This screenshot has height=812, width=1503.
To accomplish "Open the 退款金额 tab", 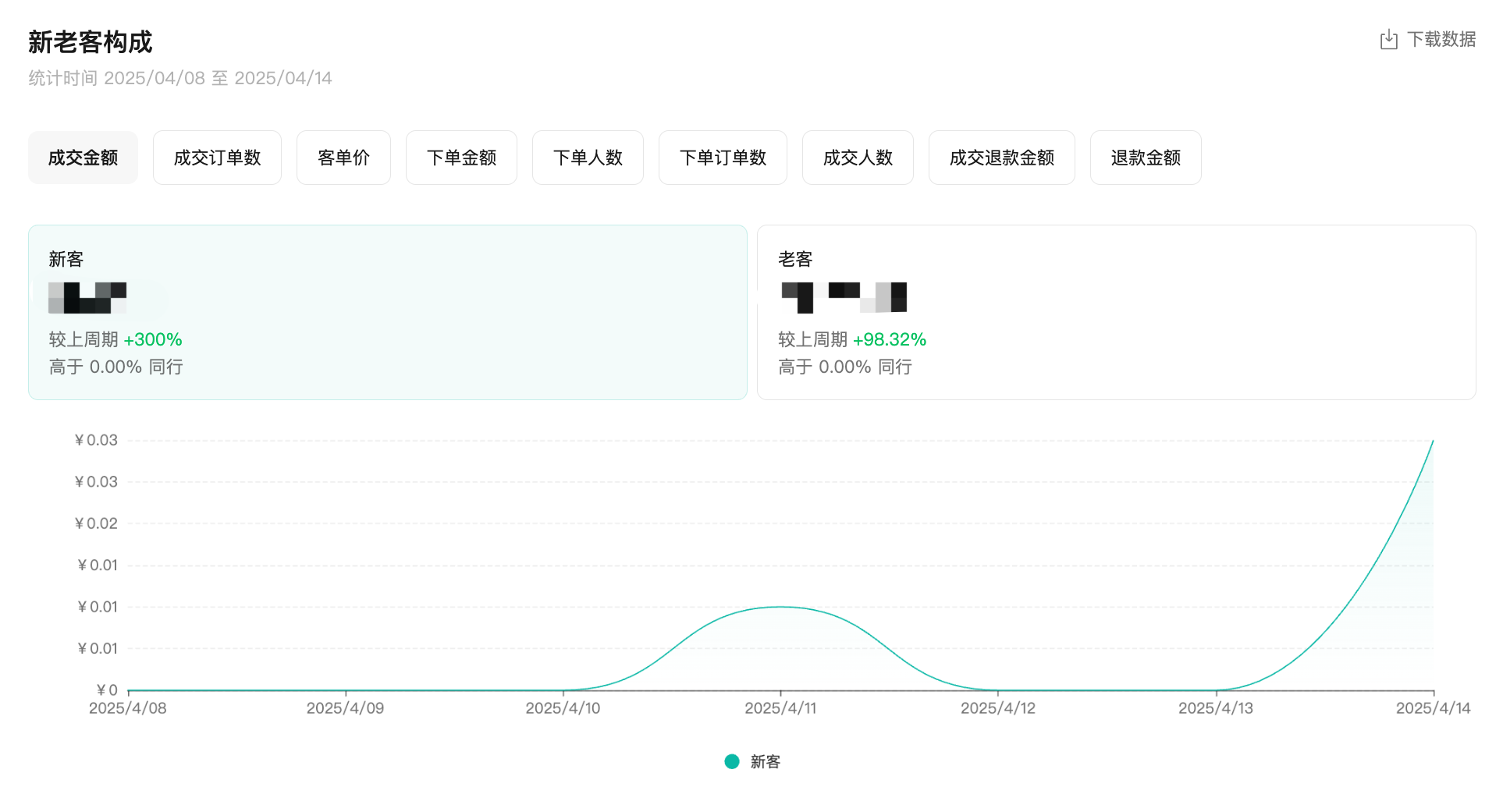I will click(1145, 158).
